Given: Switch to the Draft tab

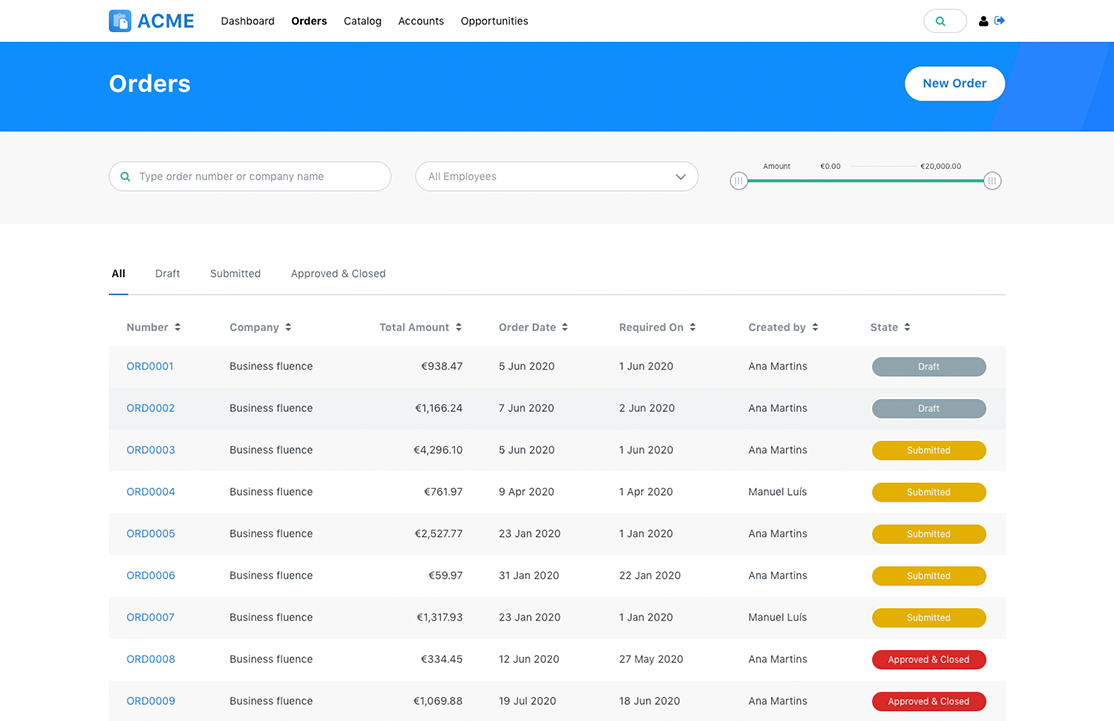Looking at the screenshot, I should pos(167,273).
